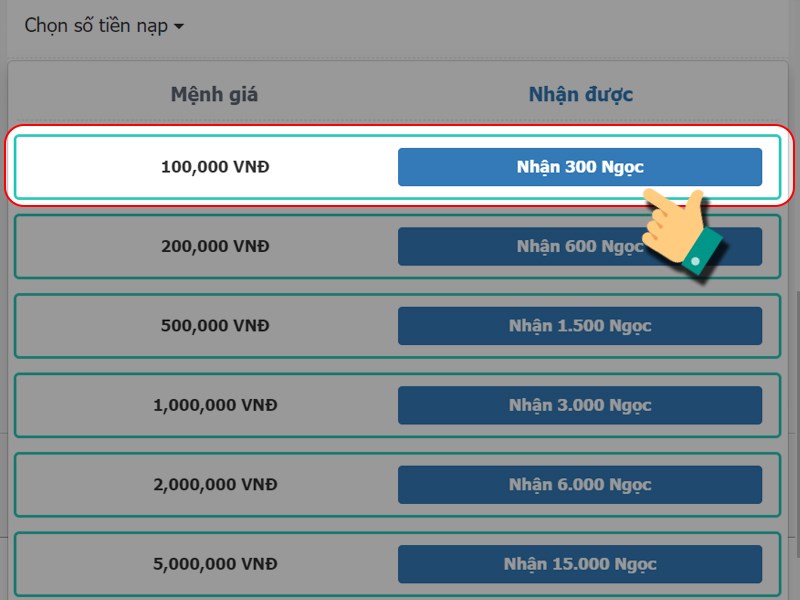This screenshot has width=800, height=600.
Task: Select the 2,000,000 VNĐ price label
Action: click(x=215, y=485)
